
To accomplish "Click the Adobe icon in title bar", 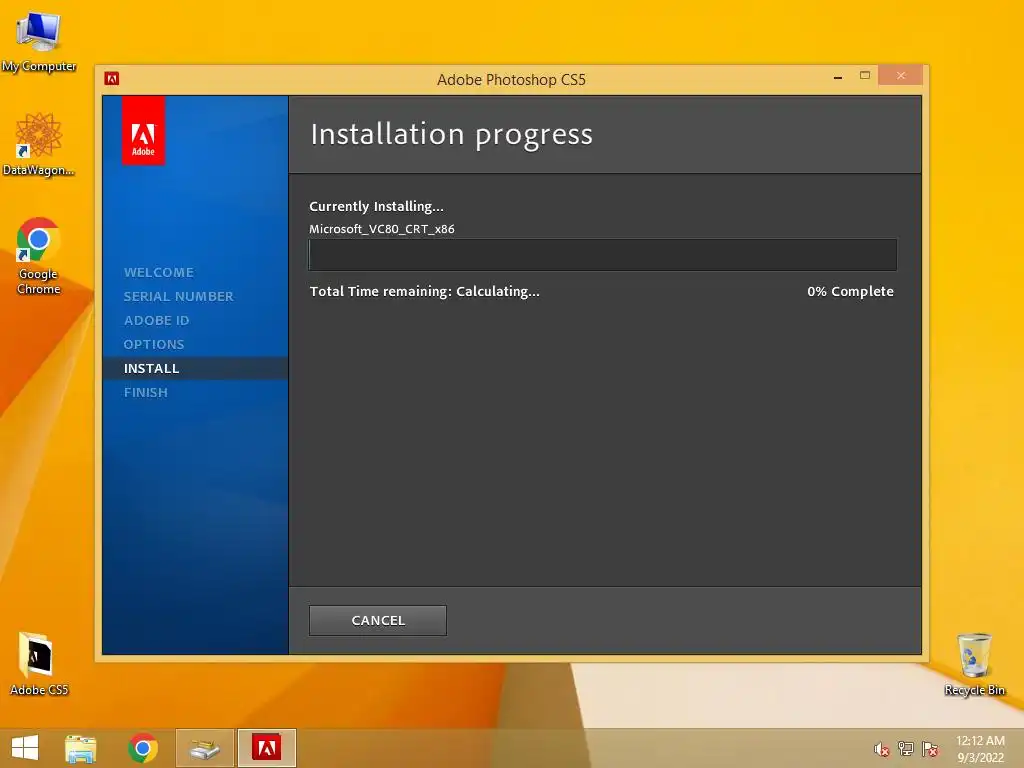I will (112, 79).
